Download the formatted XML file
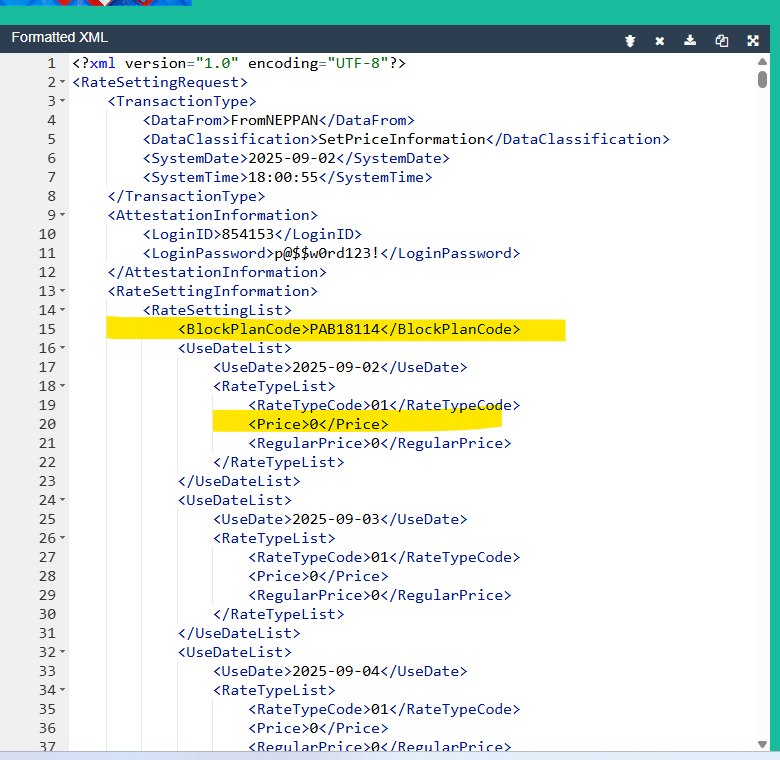 pos(690,41)
